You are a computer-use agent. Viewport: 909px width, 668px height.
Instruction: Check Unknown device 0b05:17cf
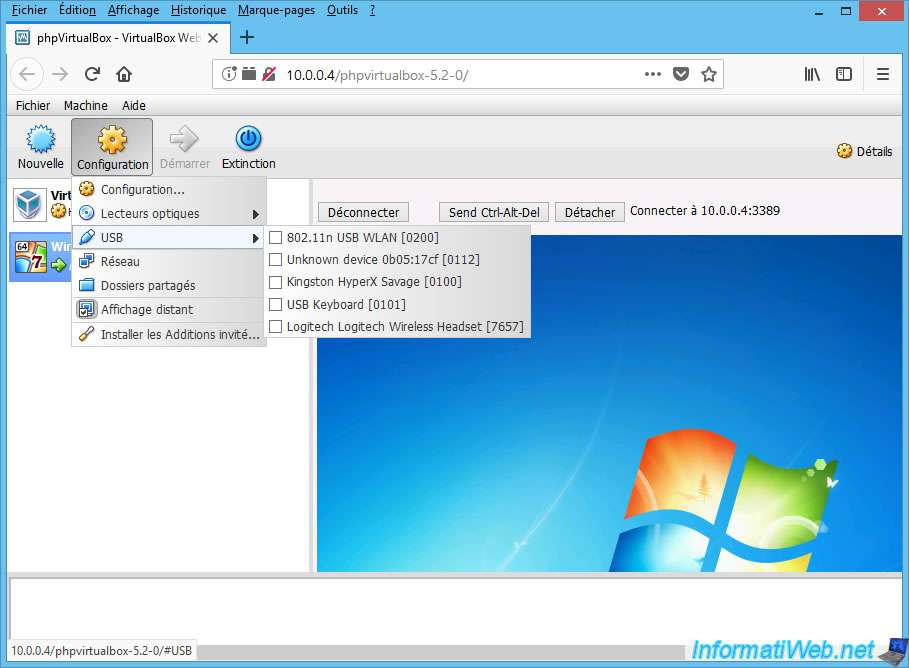[275, 260]
